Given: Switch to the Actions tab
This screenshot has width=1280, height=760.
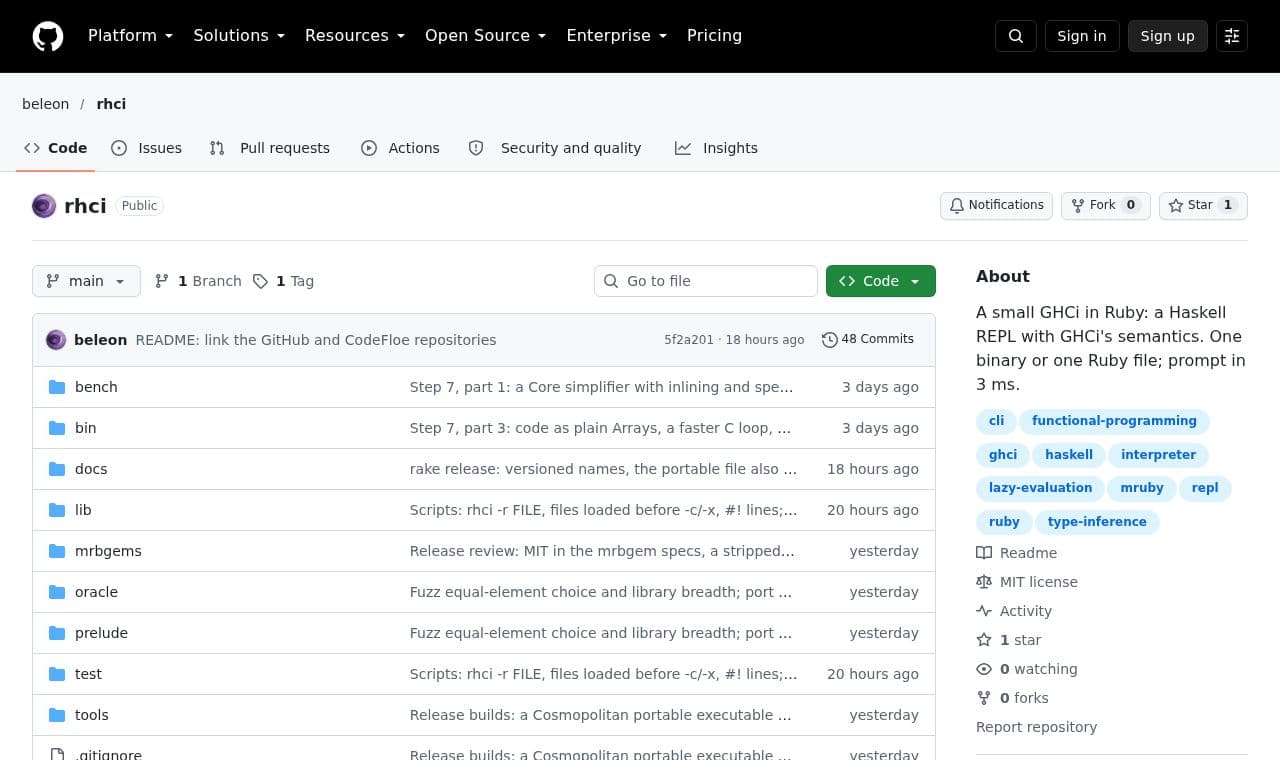Looking at the screenshot, I should [x=400, y=148].
